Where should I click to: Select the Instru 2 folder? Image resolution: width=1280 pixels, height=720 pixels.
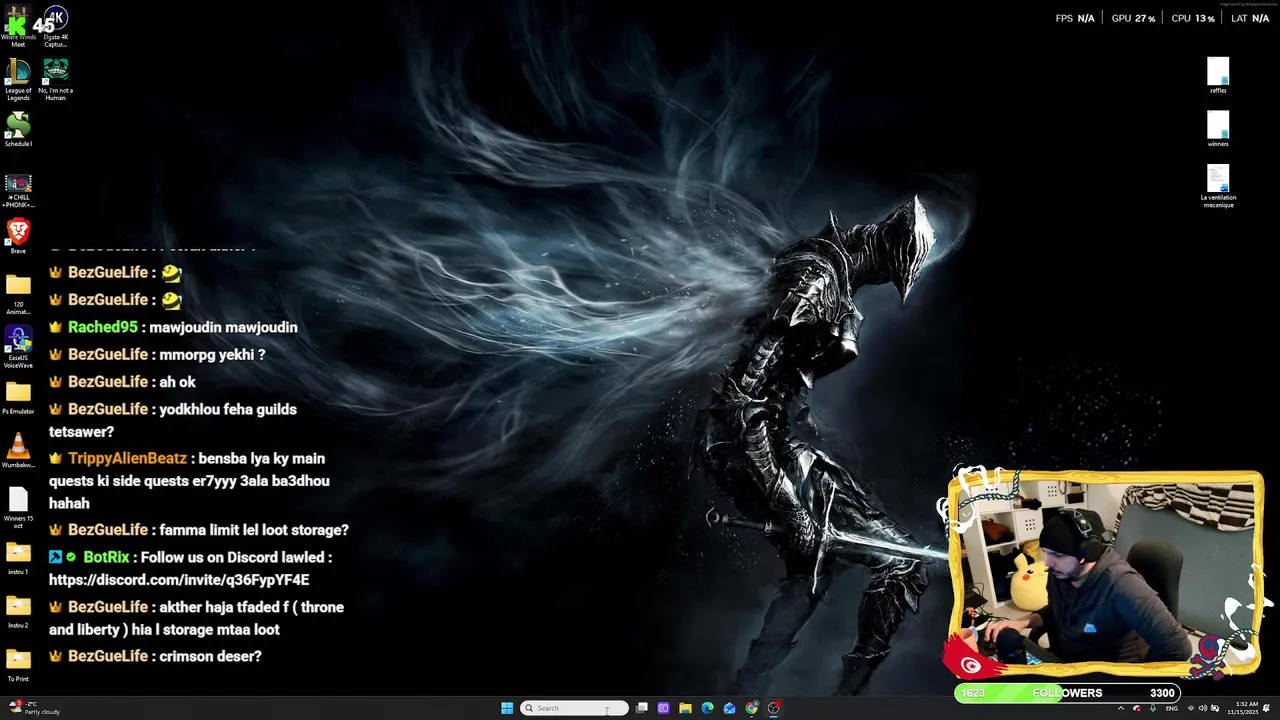(x=18, y=611)
